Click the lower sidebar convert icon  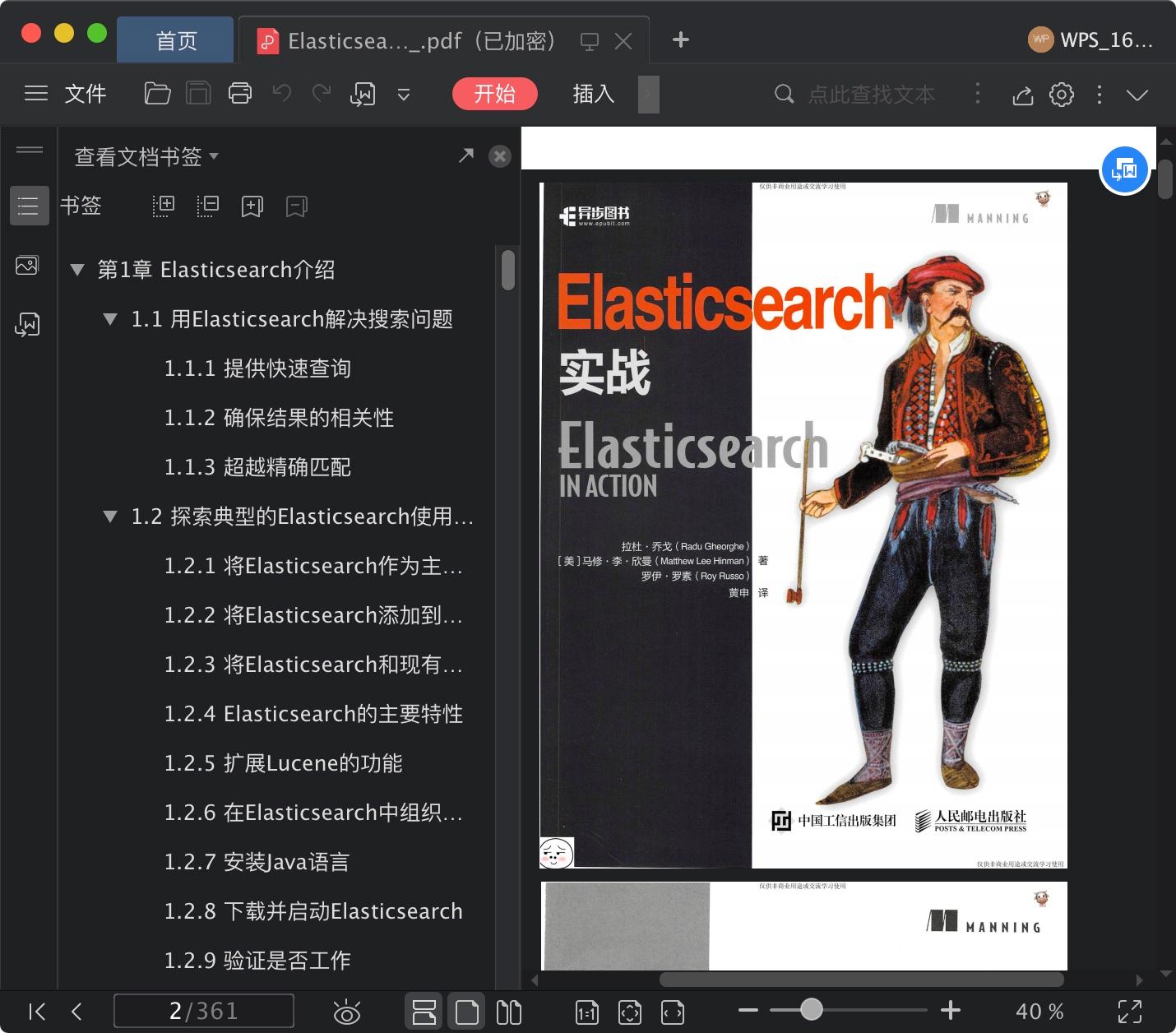(x=27, y=324)
